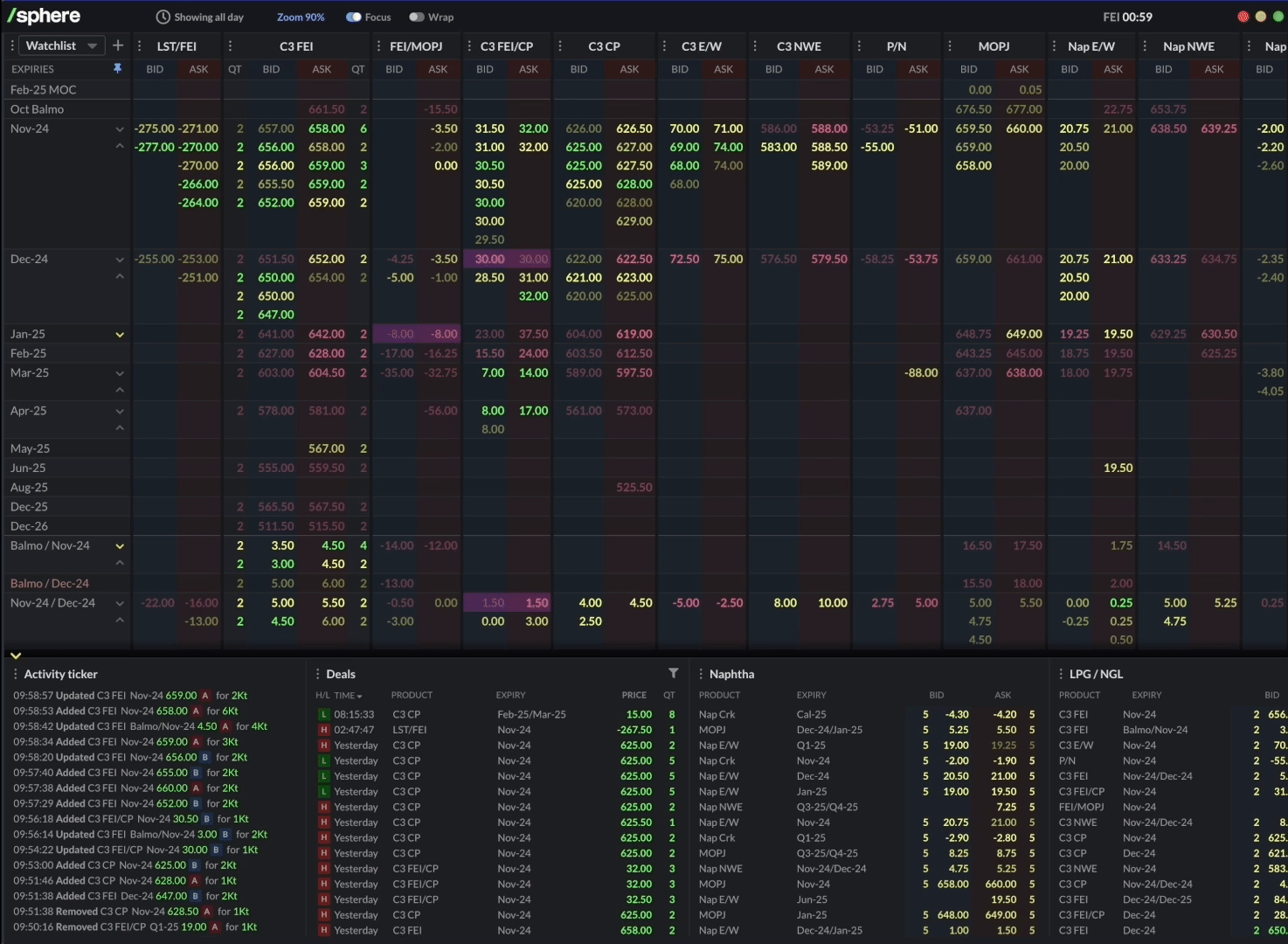Collapse bottom panels with yellow chevron
1288x944 pixels.
pyautogui.click(x=15, y=655)
